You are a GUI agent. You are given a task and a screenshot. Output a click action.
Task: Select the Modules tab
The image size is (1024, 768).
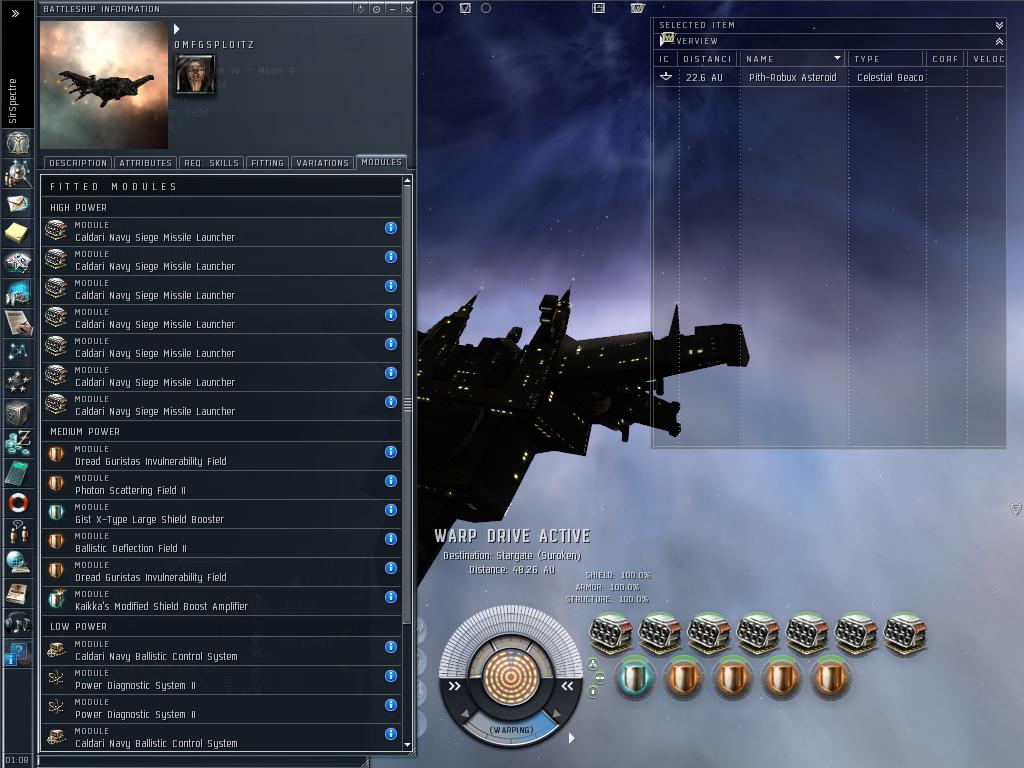click(x=381, y=162)
